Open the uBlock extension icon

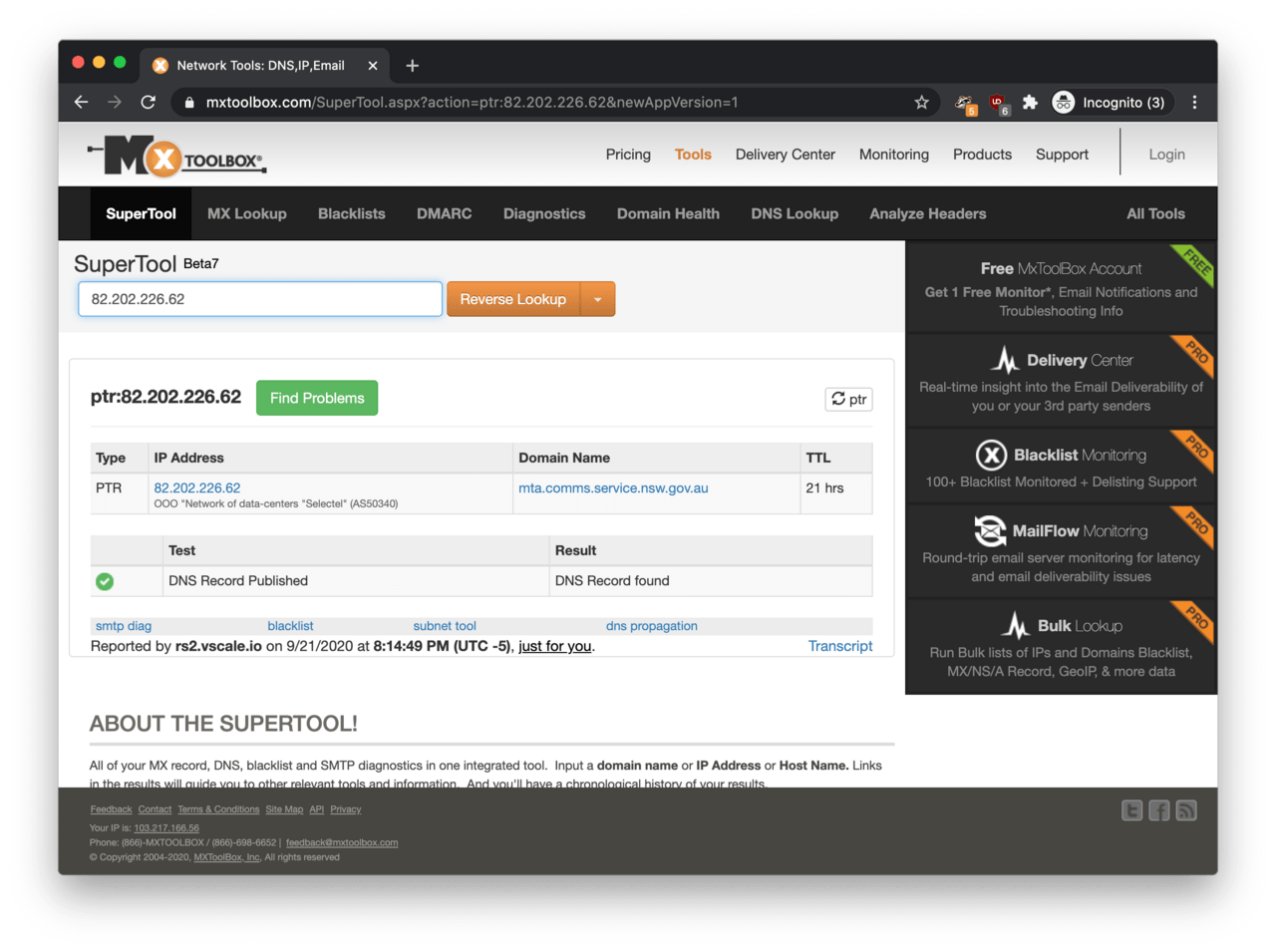pyautogui.click(x=998, y=104)
